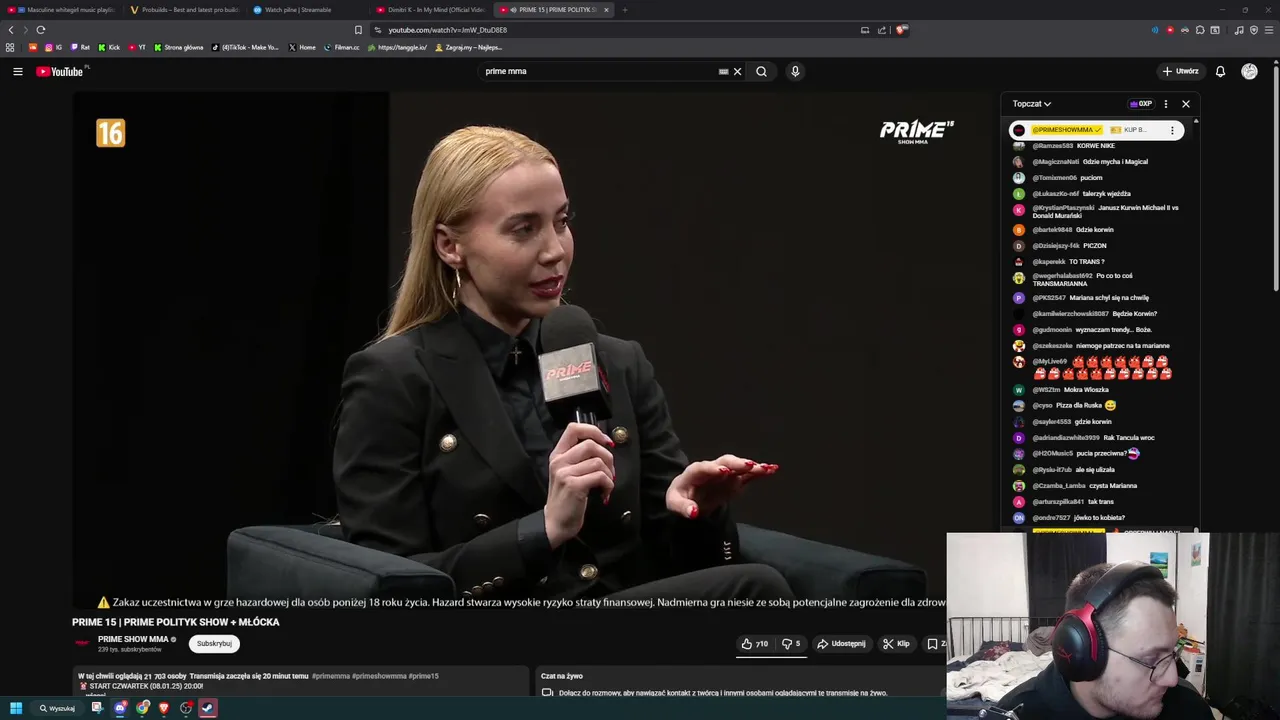This screenshot has width=1280, height=720.
Task: Open the YouTube account avatar menu
Action: click(1249, 71)
